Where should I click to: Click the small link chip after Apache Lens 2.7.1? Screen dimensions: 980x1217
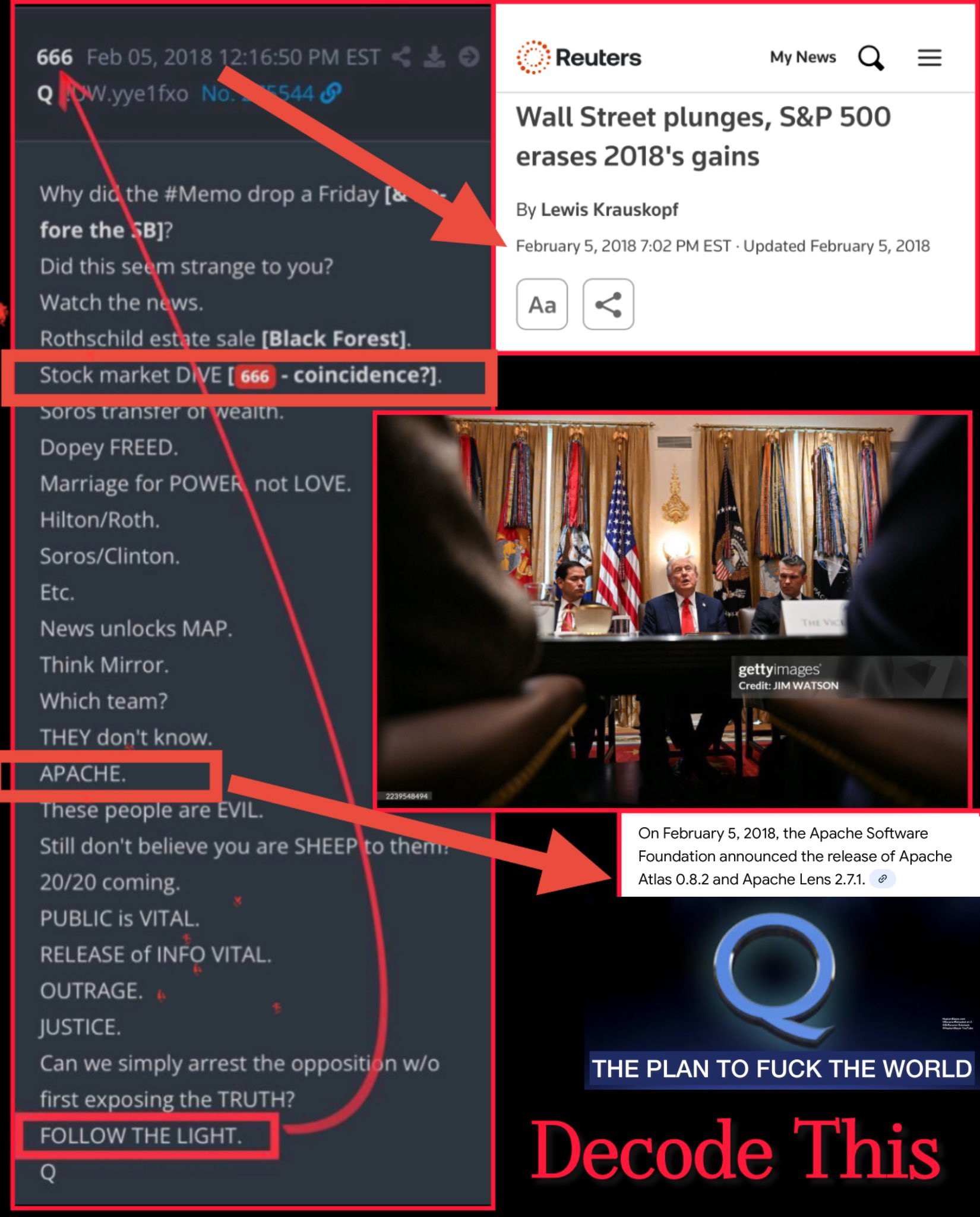(883, 879)
